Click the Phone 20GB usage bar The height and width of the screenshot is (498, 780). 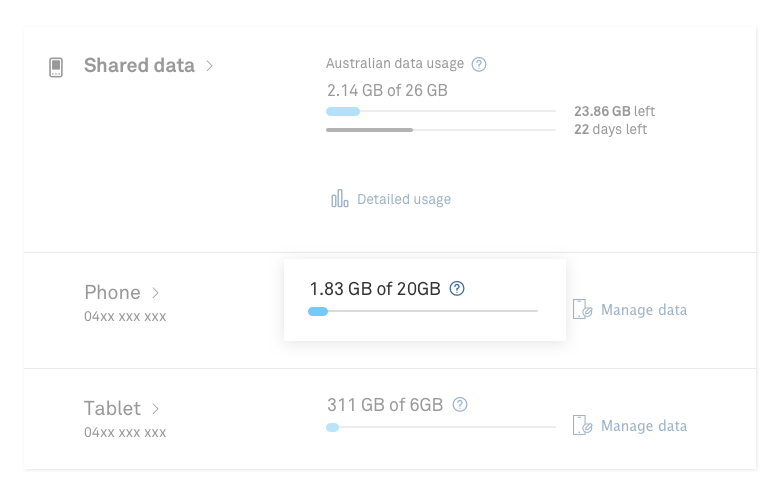click(x=423, y=312)
